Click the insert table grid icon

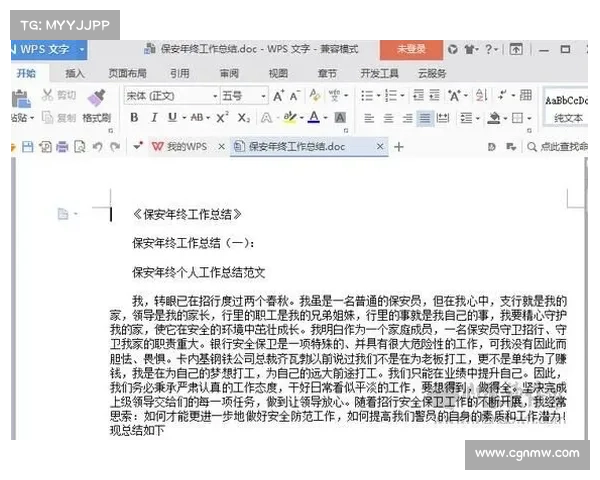point(526,95)
